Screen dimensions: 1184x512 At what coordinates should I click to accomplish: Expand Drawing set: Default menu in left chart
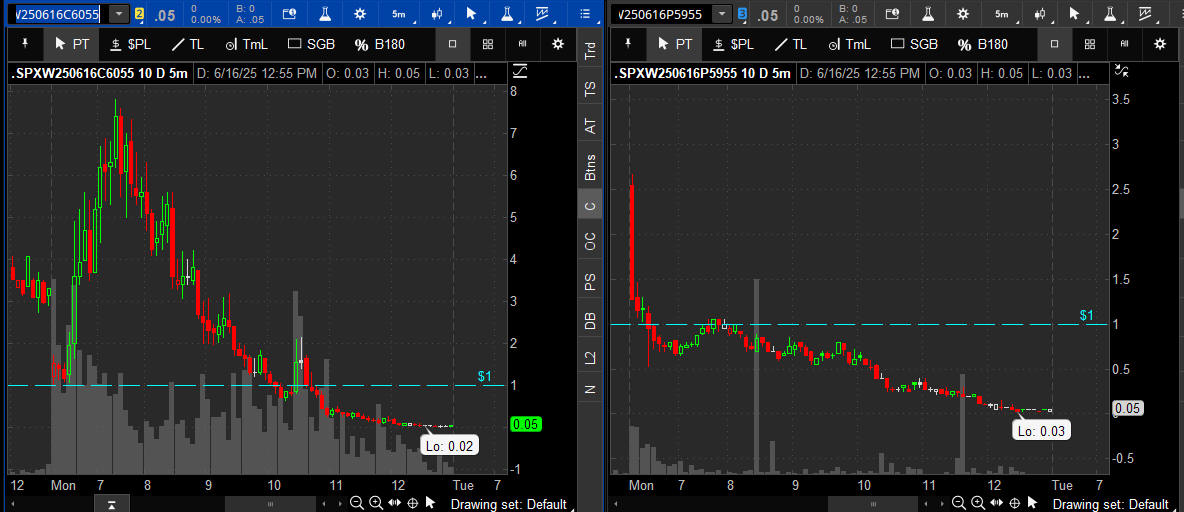tap(508, 504)
